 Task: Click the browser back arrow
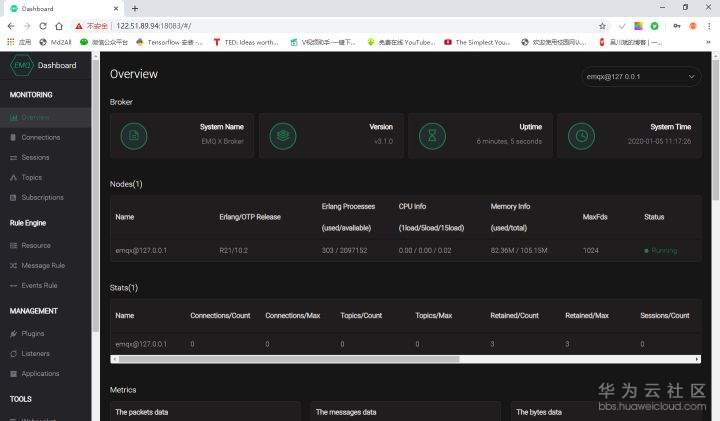click(11, 26)
